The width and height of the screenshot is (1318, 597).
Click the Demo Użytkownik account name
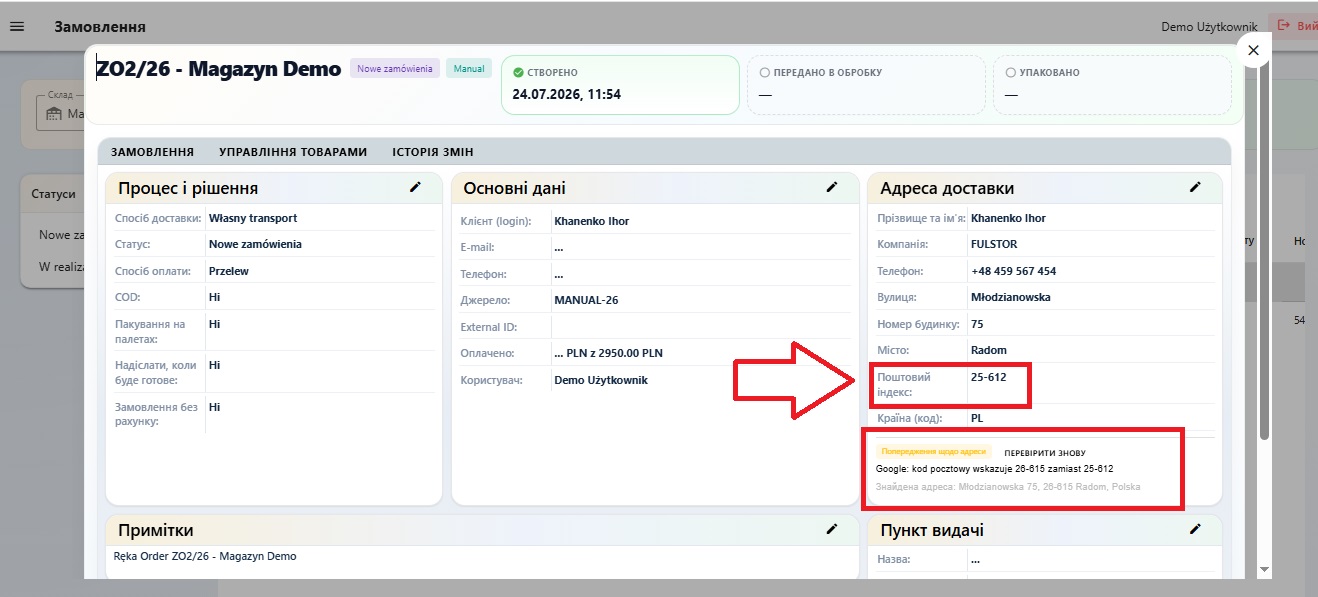tap(1209, 26)
